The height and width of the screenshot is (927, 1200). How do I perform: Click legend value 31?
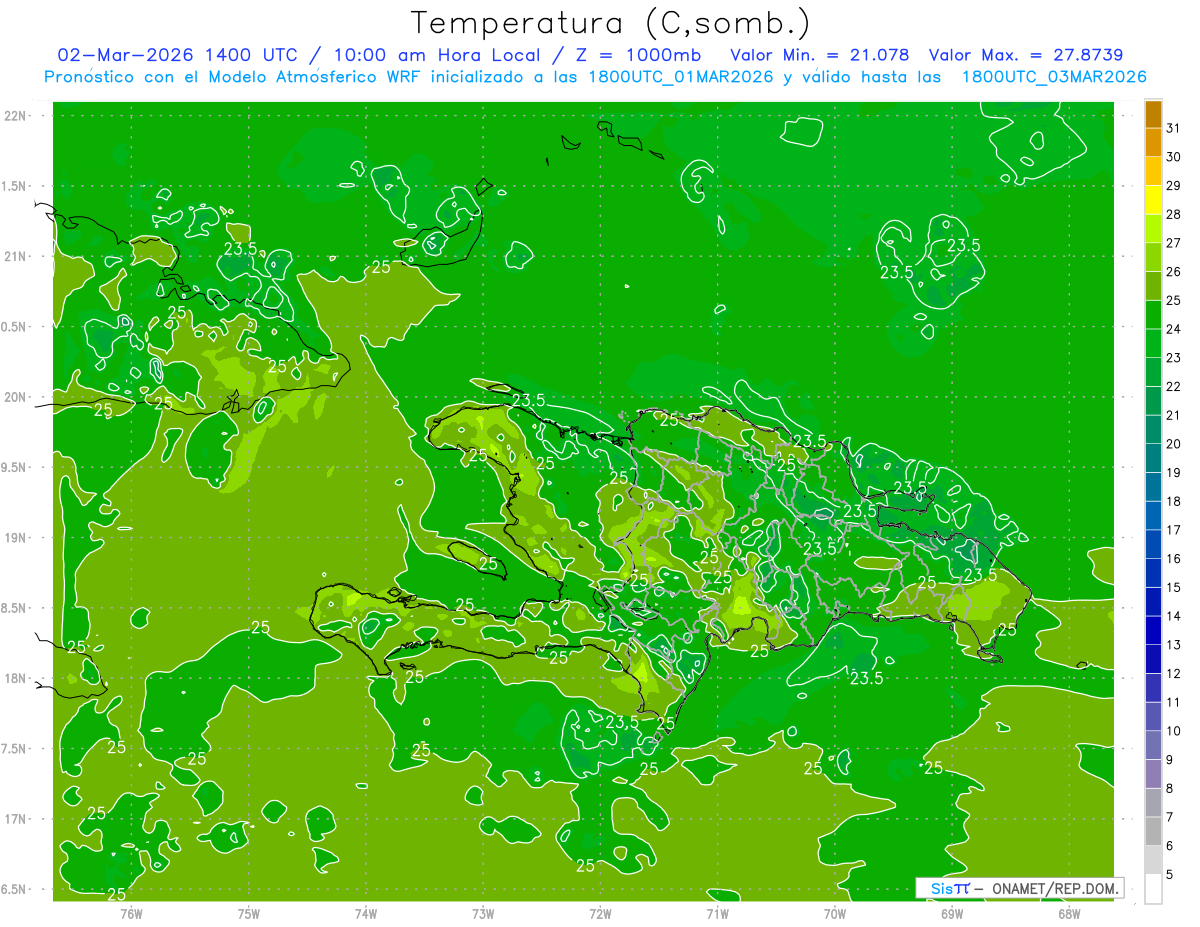click(x=1174, y=128)
